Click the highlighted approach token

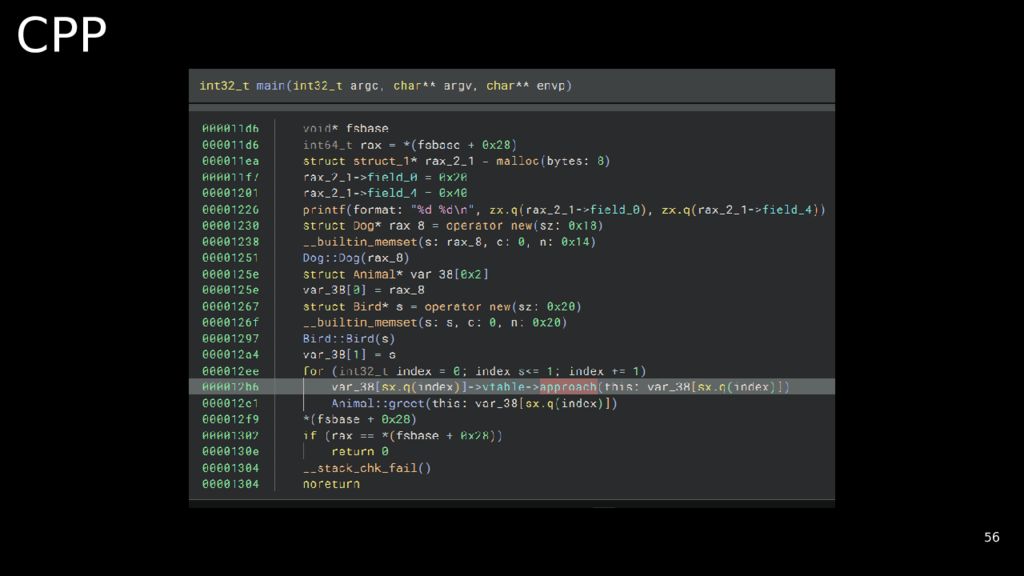(x=568, y=387)
